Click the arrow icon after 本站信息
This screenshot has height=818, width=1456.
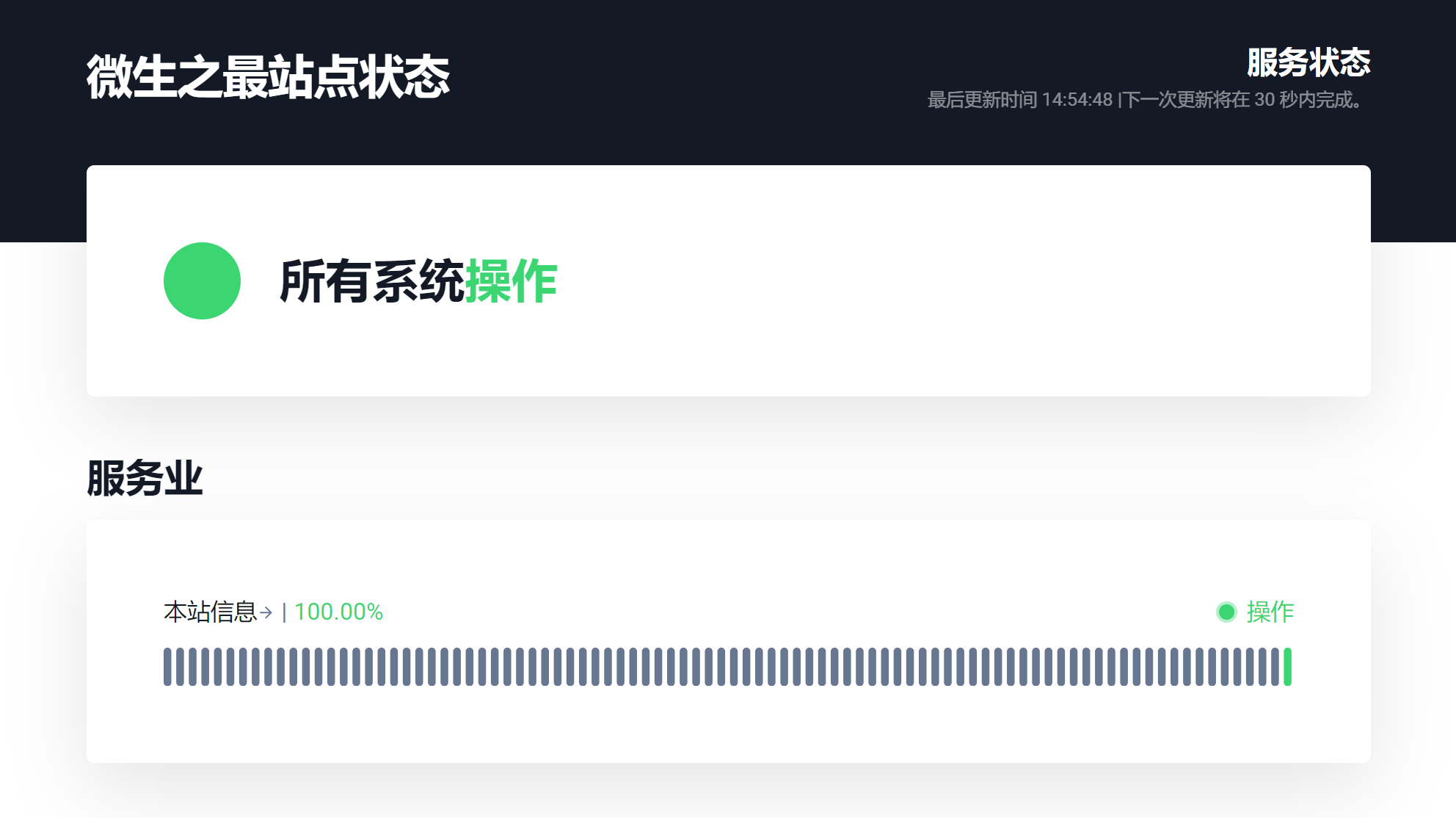(266, 612)
